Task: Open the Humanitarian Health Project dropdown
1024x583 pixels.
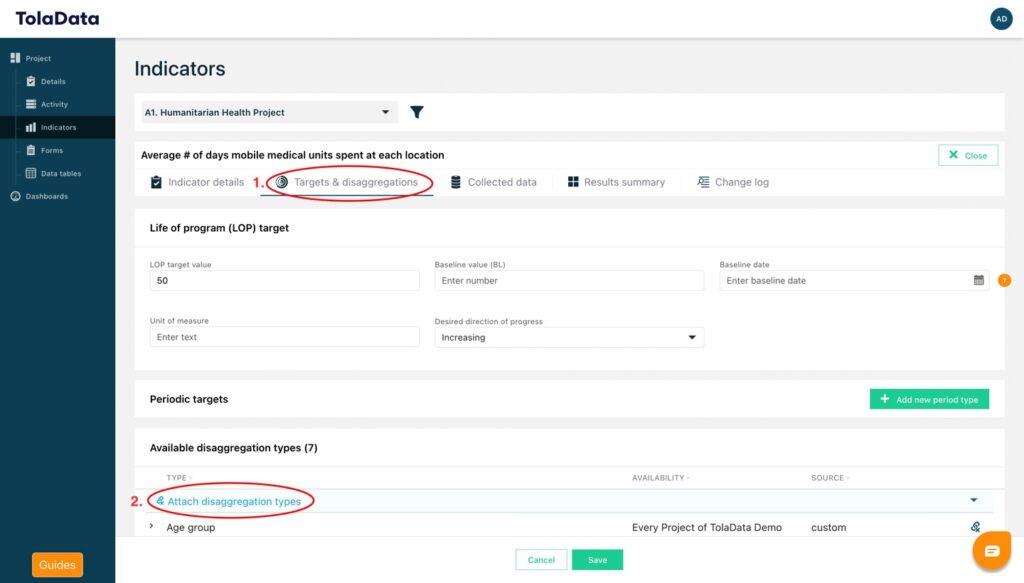Action: coord(269,112)
